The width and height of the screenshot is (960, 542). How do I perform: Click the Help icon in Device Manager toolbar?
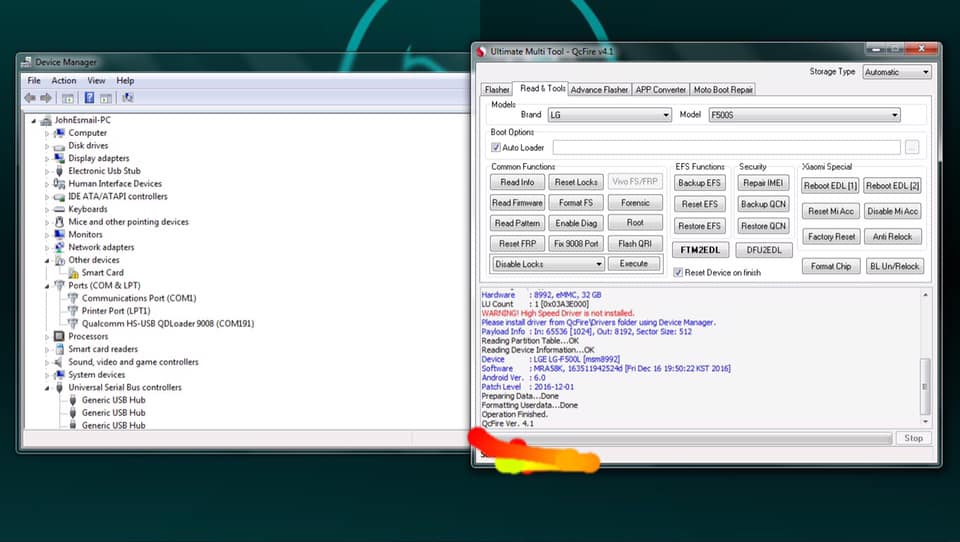tap(89, 98)
